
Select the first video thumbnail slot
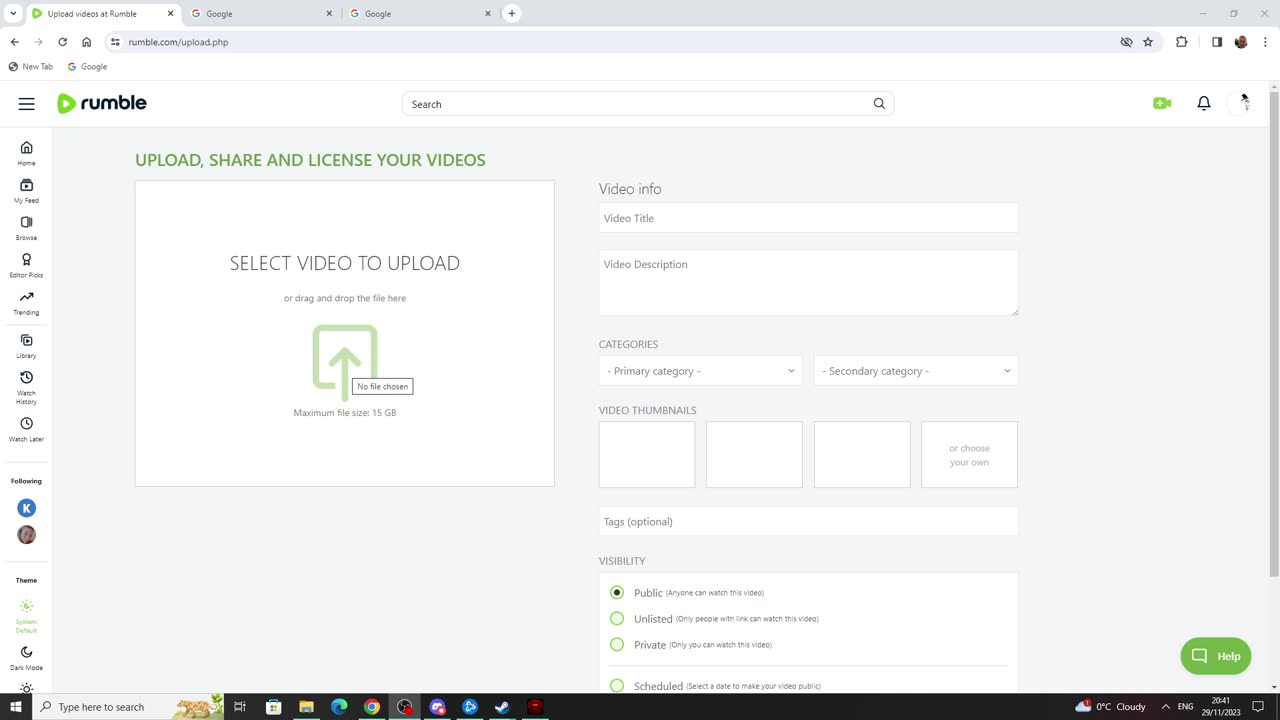[x=647, y=455]
